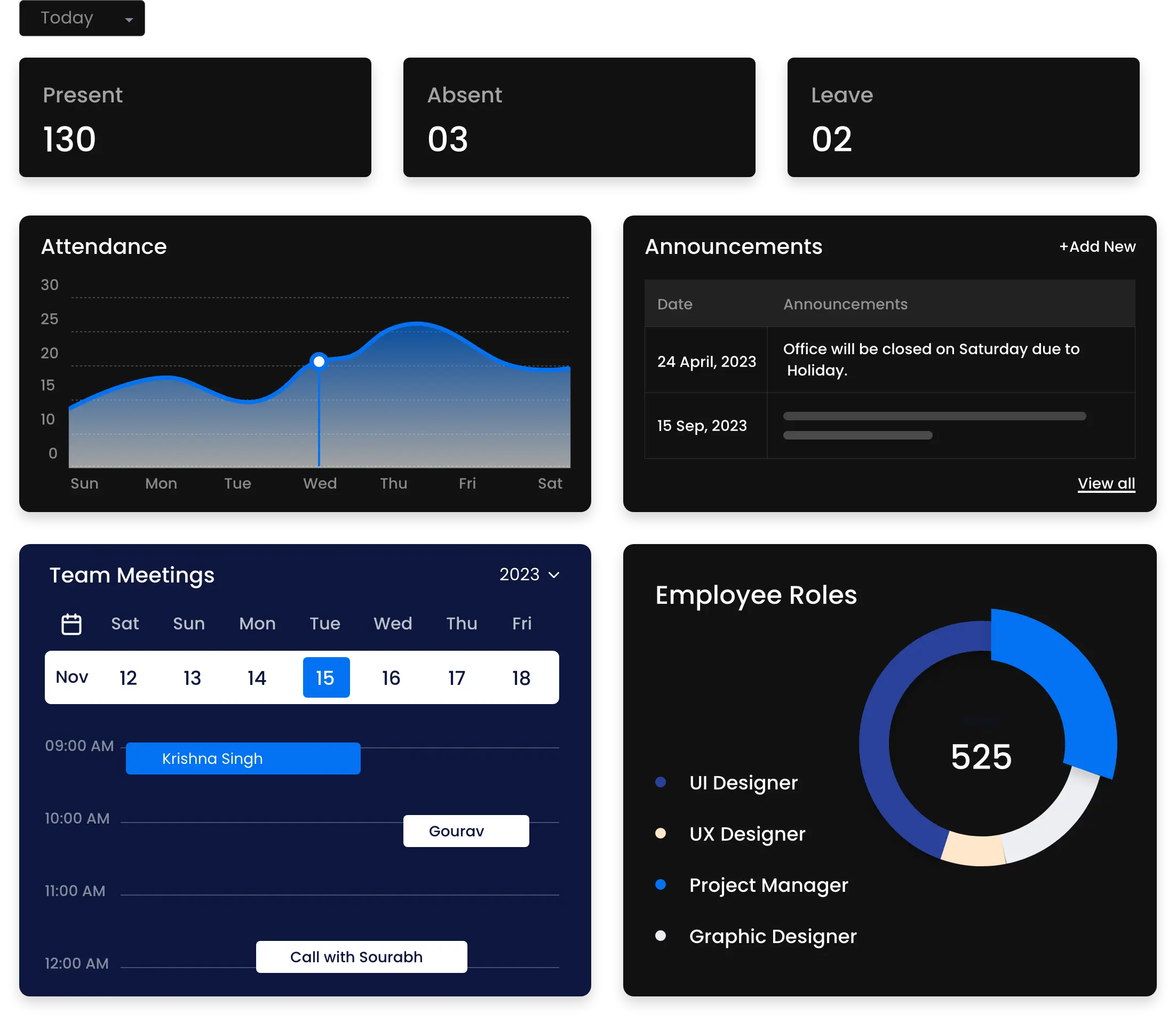This screenshot has width=1176, height=1022.
Task: Click the UX Designer legend dot
Action: pyautogui.click(x=661, y=833)
